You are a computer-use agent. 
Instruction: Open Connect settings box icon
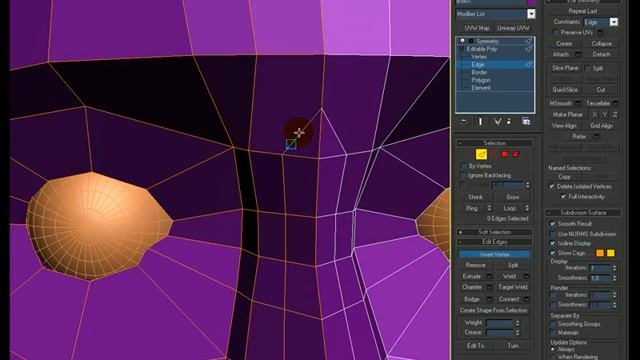pos(527,299)
